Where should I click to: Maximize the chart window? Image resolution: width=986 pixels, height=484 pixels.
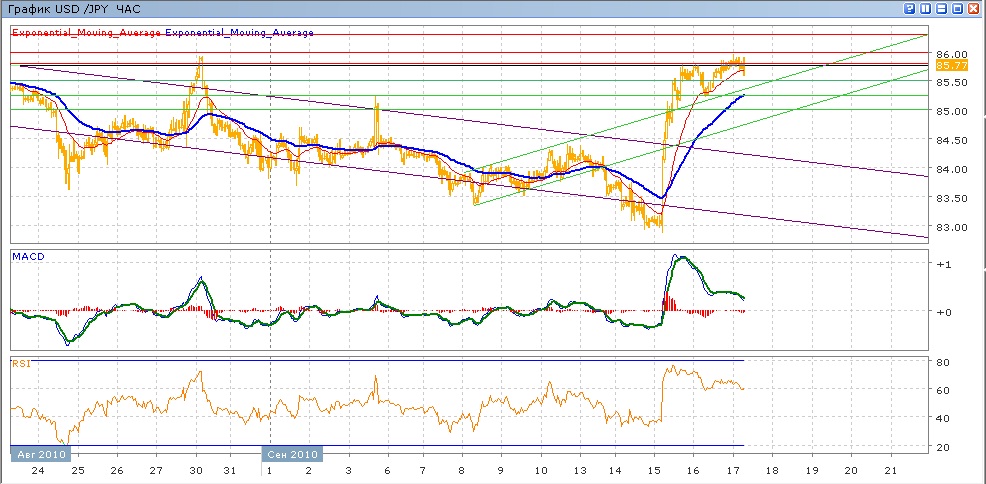pyautogui.click(x=958, y=8)
